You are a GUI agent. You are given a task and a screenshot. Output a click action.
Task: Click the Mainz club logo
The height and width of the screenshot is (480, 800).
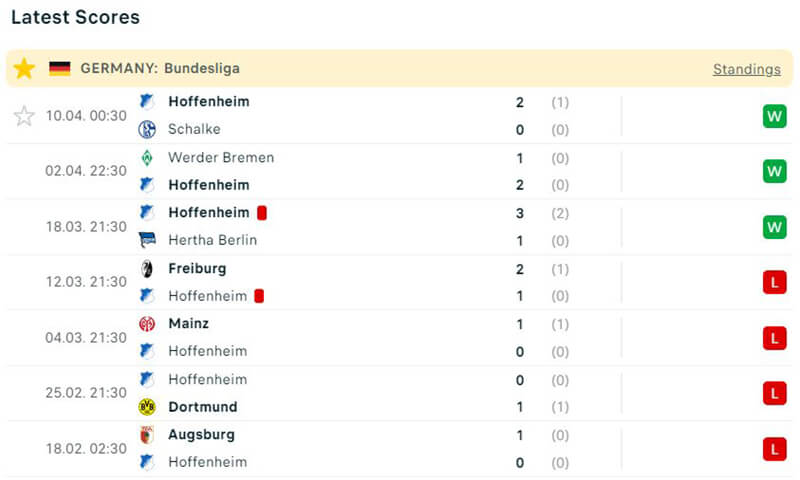147,324
